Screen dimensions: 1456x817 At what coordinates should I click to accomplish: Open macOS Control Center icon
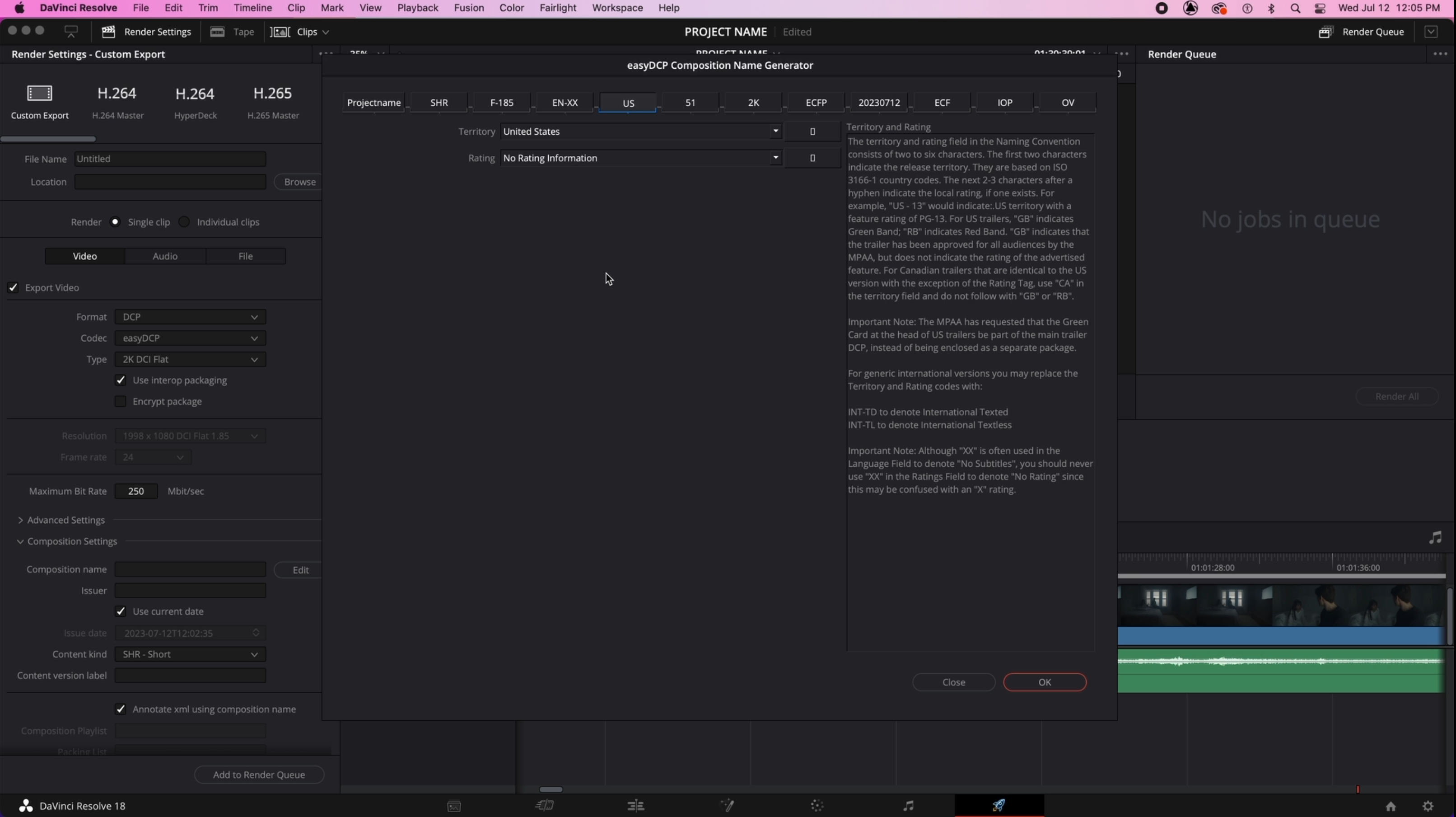(x=1321, y=8)
